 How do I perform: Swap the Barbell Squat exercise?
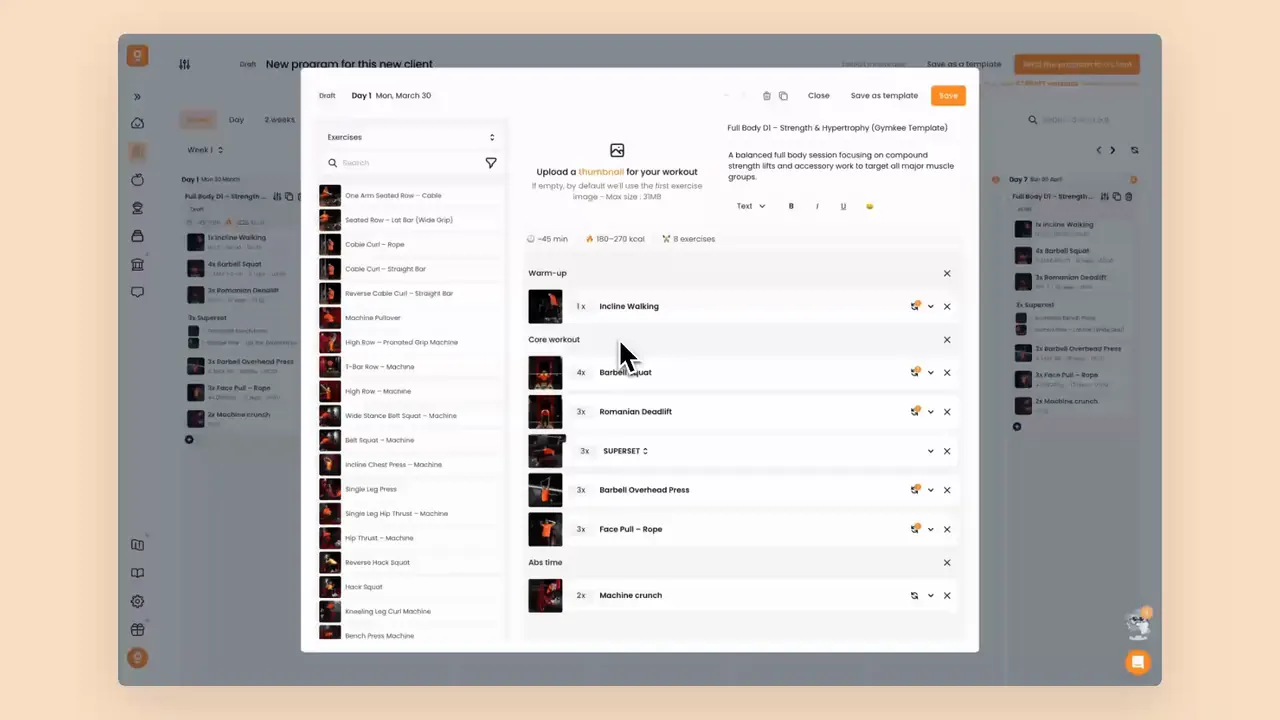point(914,372)
